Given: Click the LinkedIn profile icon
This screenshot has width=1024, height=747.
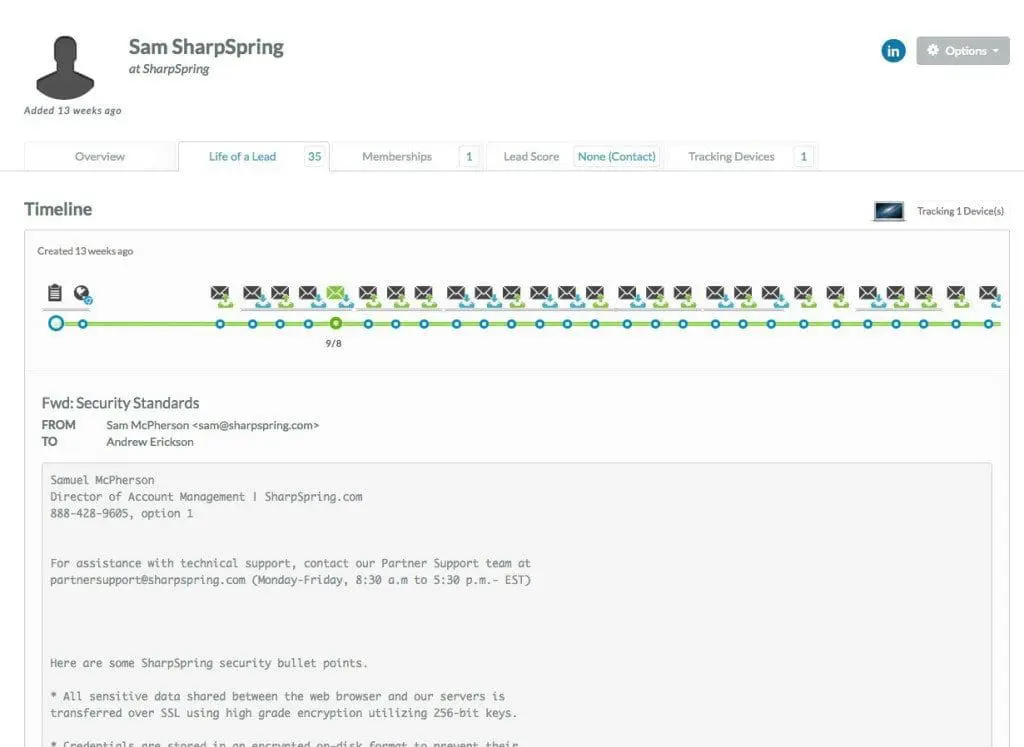Looking at the screenshot, I should click(x=893, y=50).
